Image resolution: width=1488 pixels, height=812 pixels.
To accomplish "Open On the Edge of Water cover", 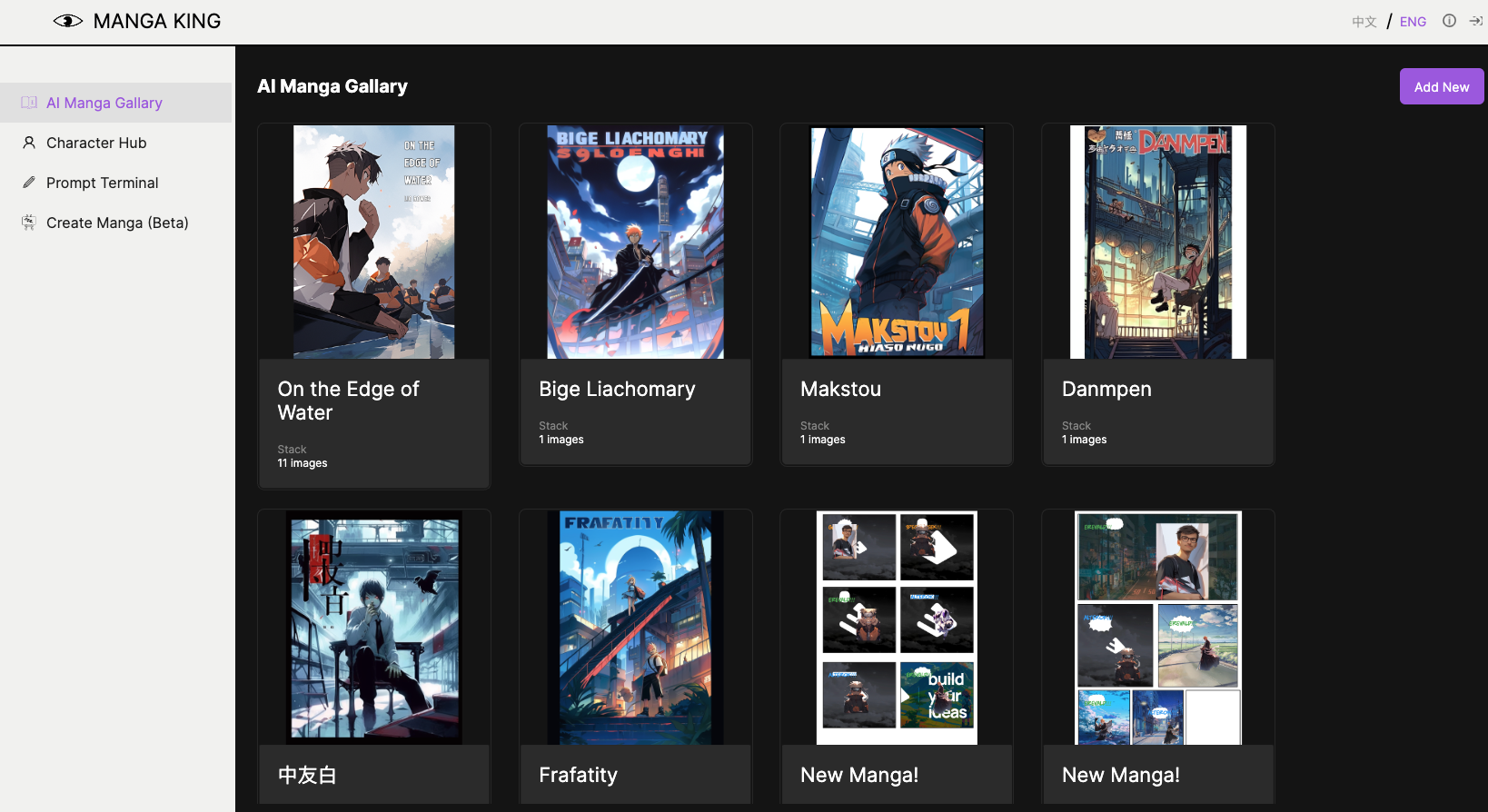I will [374, 242].
